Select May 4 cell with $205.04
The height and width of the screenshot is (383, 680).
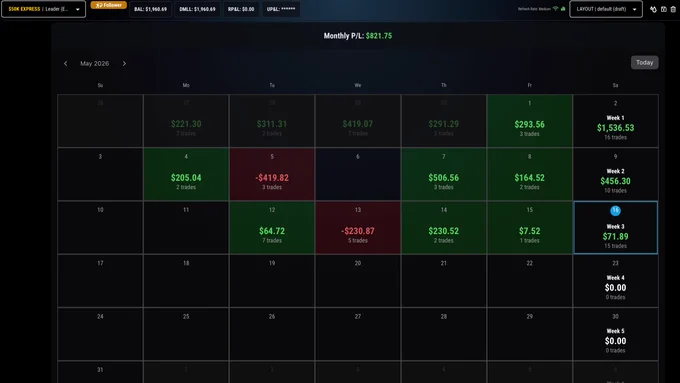(x=186, y=174)
